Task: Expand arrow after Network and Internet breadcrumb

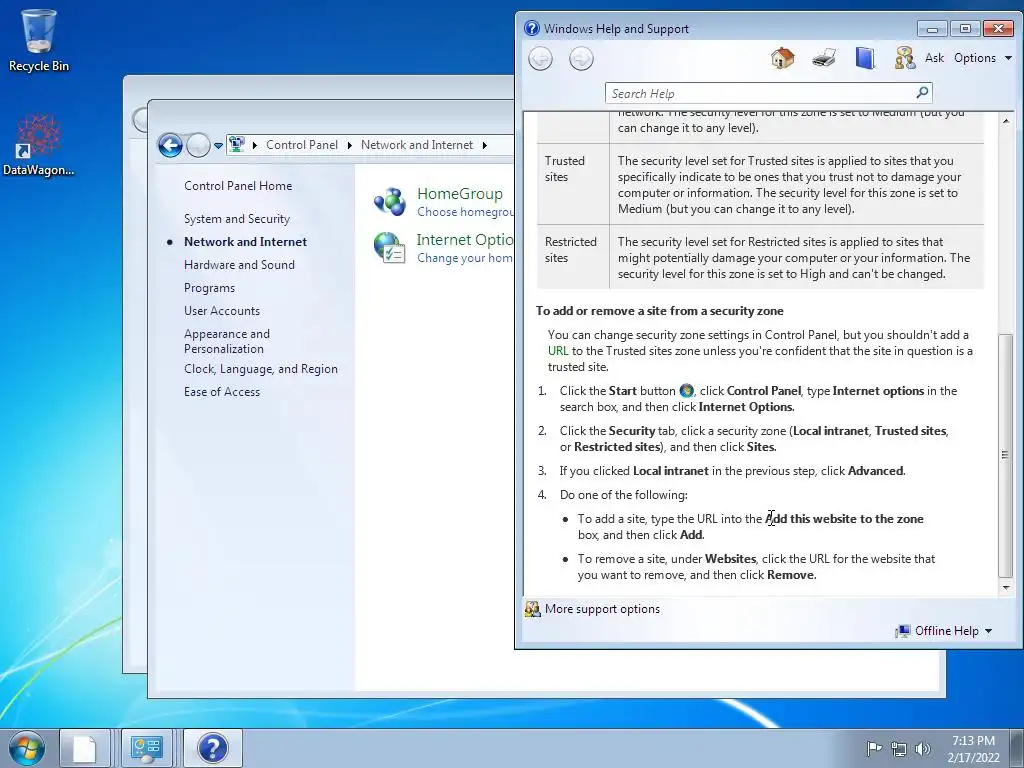Action: tap(485, 145)
